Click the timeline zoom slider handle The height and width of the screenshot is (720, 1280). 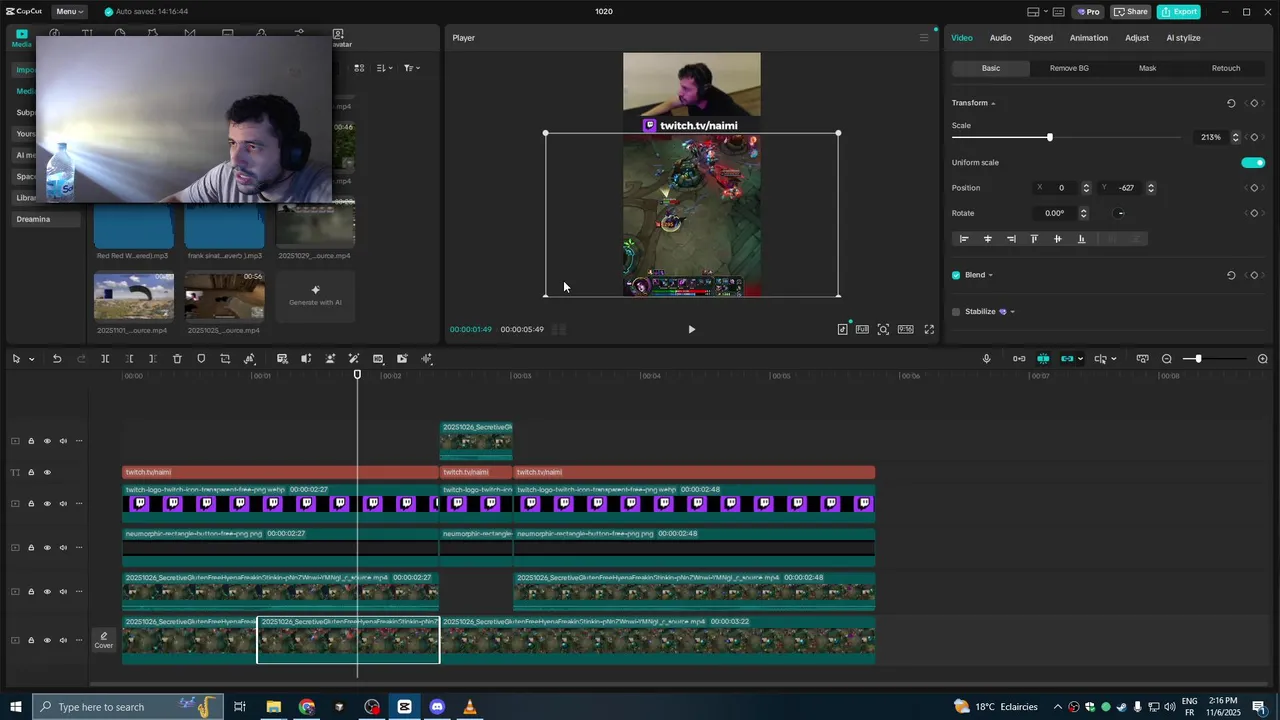pyautogui.click(x=1198, y=359)
